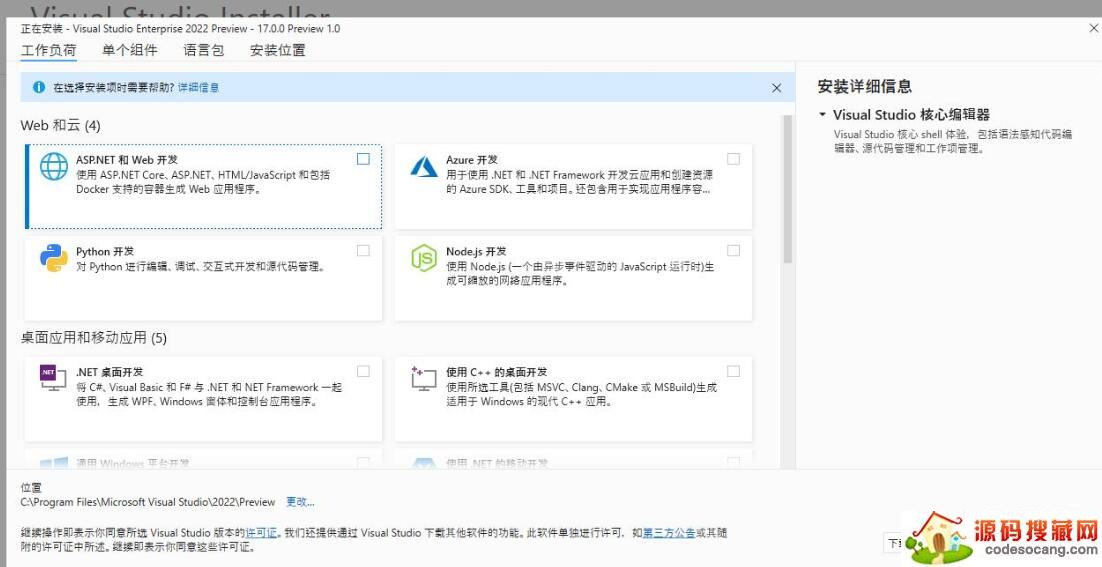
Task: Select the Python 开发 workload card title
Action: click(x=105, y=252)
